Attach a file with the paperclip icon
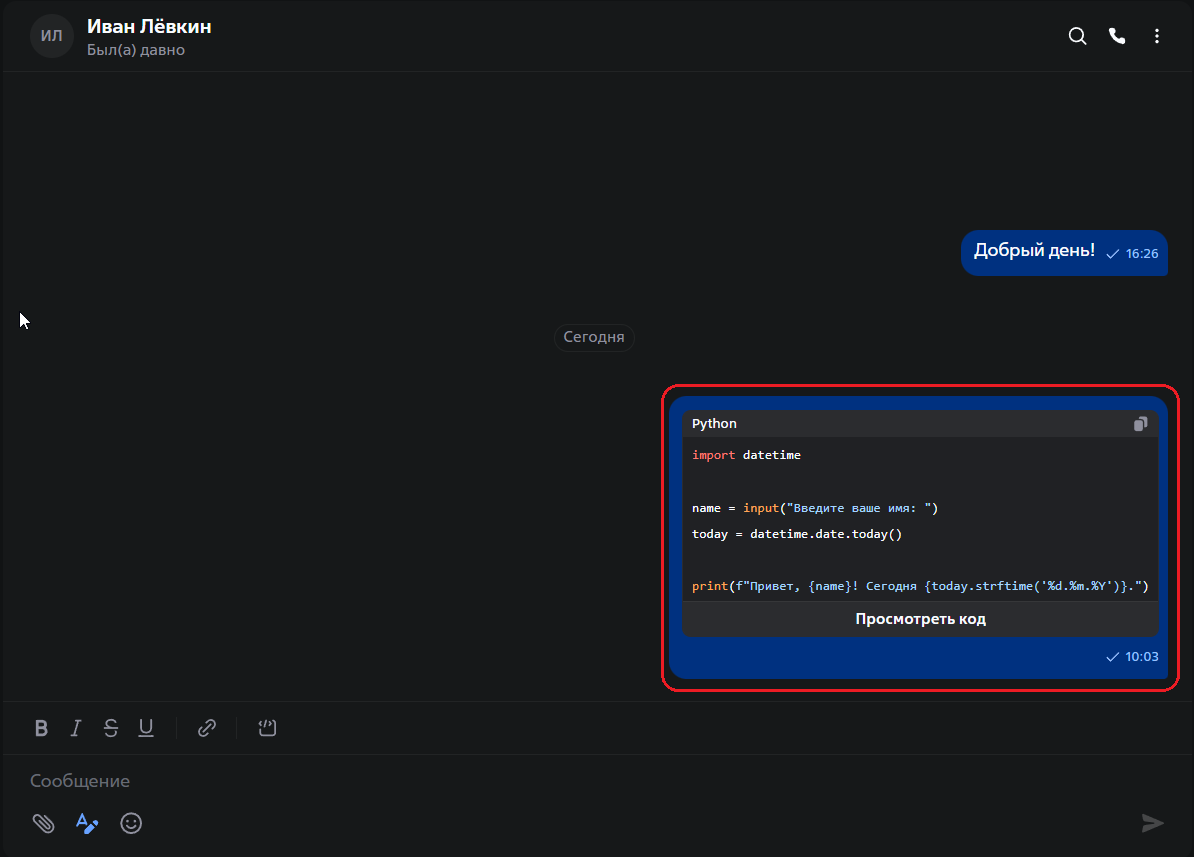Image resolution: width=1194 pixels, height=857 pixels. coord(43,823)
